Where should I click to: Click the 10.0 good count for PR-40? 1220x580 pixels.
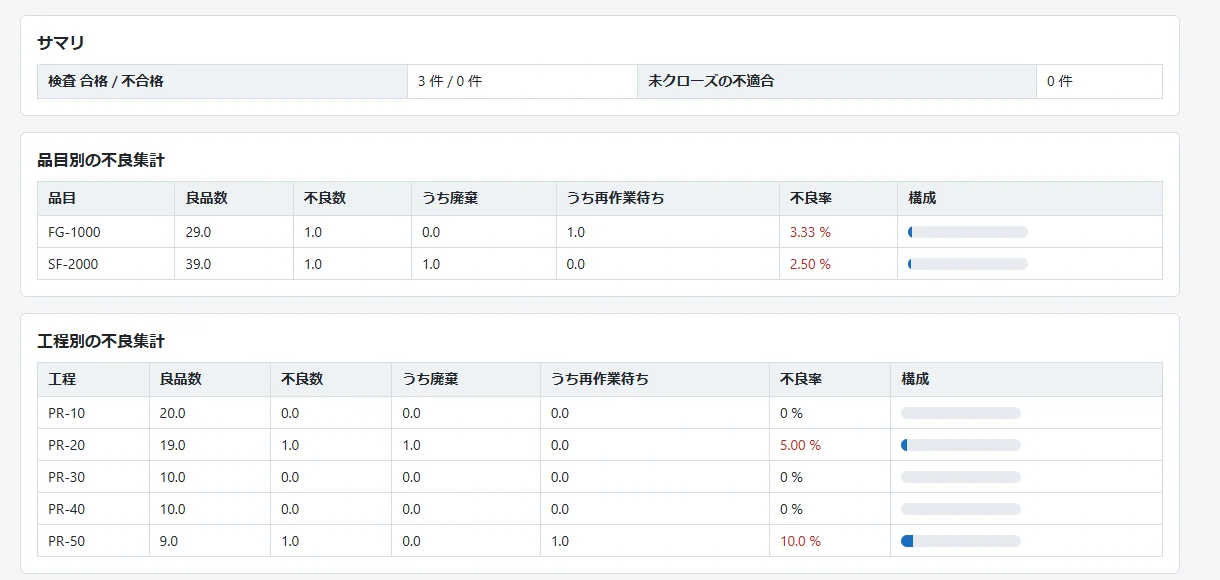coord(173,509)
